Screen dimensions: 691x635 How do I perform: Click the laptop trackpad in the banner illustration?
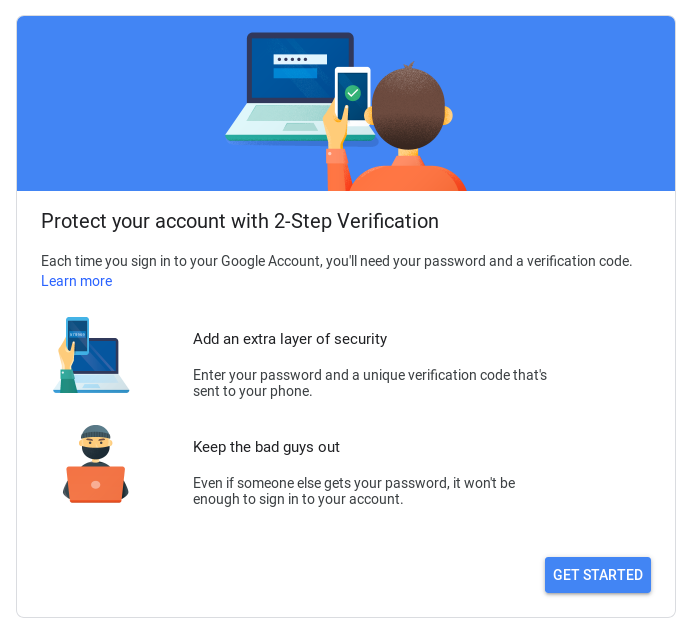coord(299,127)
